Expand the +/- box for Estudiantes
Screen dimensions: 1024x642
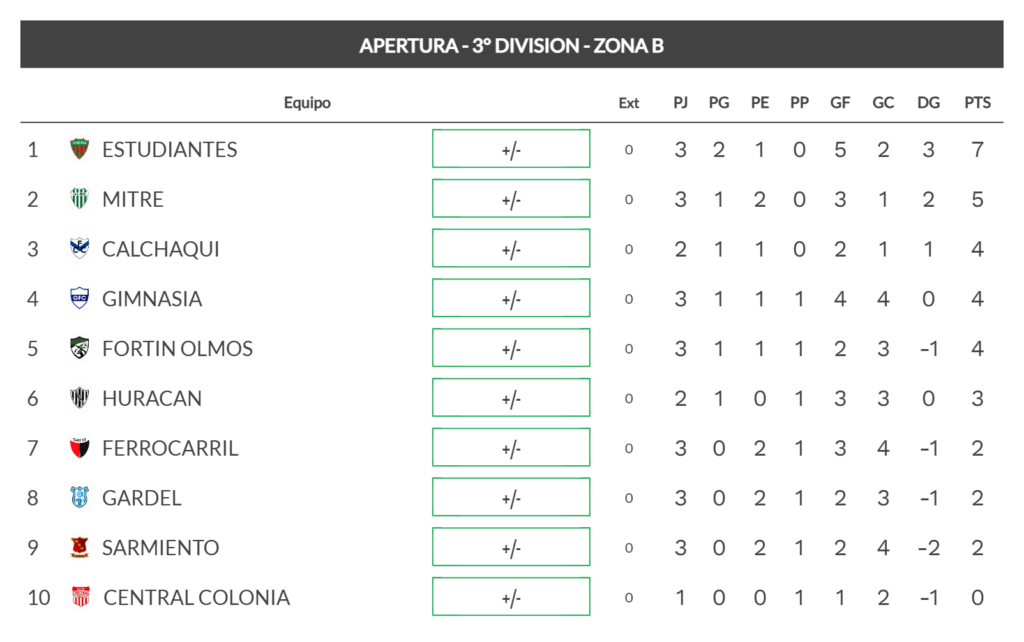tap(511, 149)
